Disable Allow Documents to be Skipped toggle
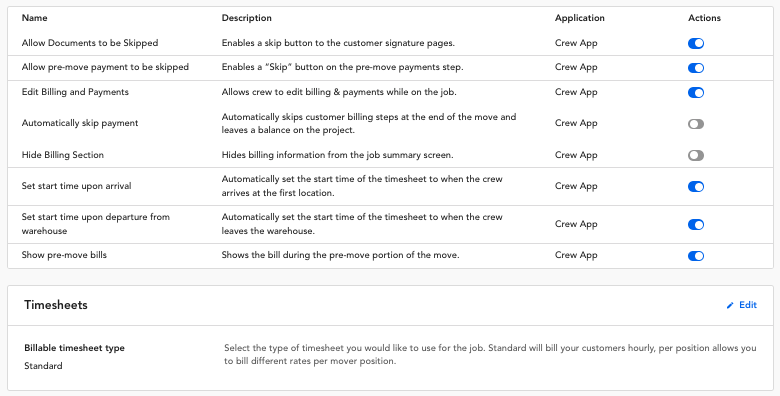 [x=696, y=43]
